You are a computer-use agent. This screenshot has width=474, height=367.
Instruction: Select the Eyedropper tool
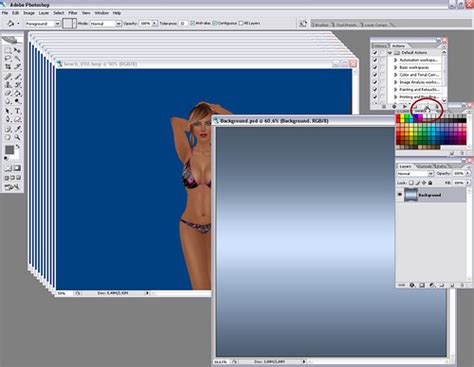pos(17,129)
